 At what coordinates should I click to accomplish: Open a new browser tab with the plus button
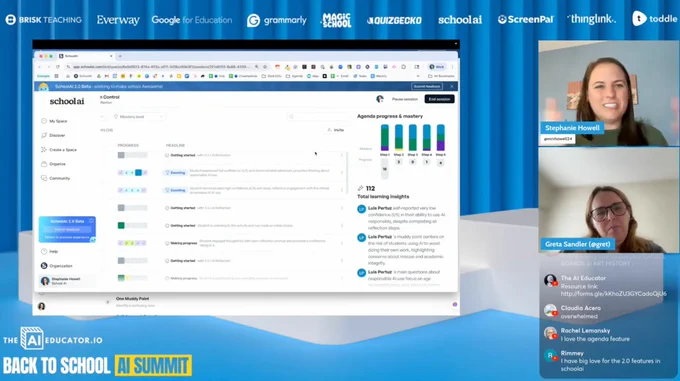(x=120, y=56)
